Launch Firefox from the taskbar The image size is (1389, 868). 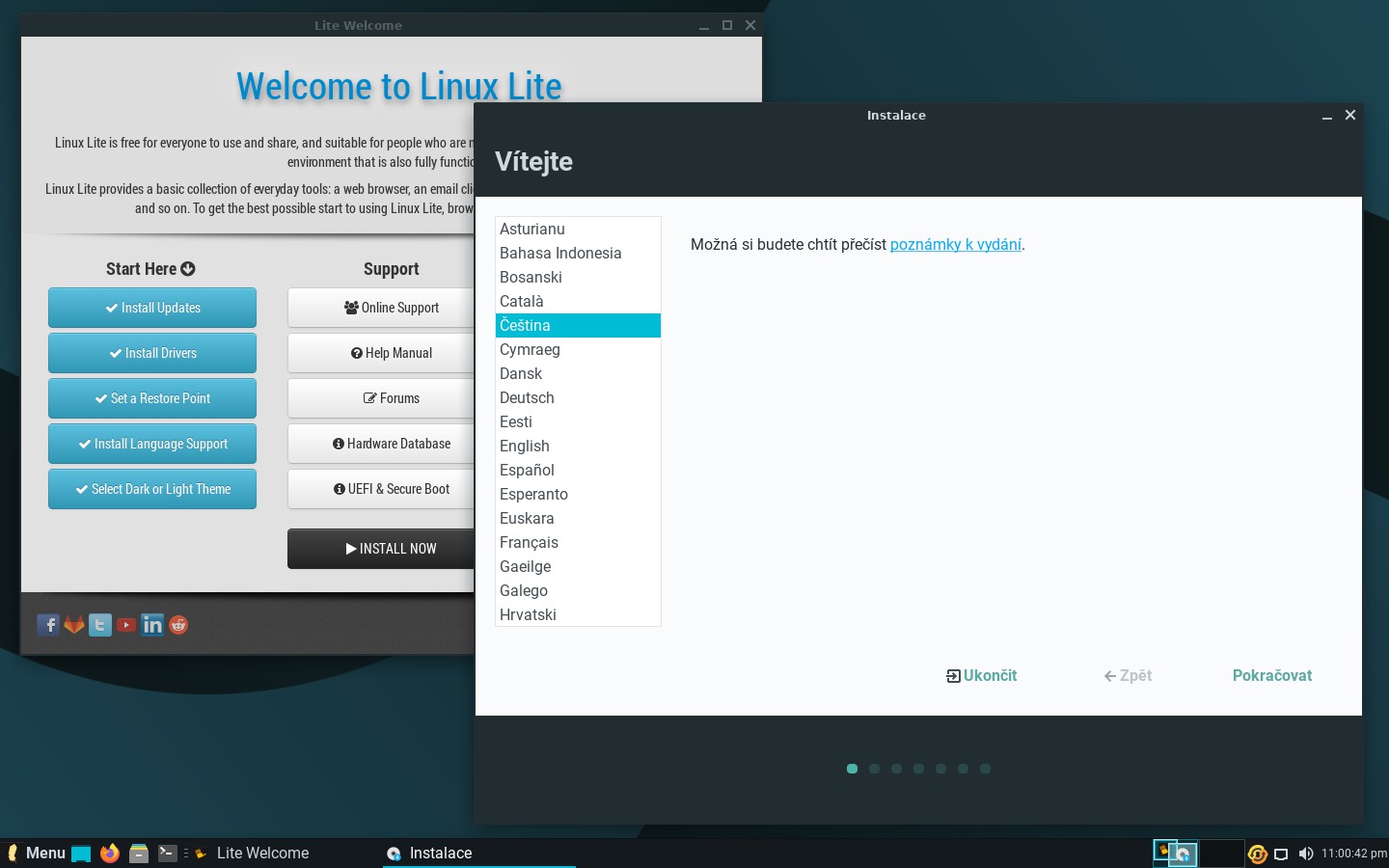click(110, 854)
